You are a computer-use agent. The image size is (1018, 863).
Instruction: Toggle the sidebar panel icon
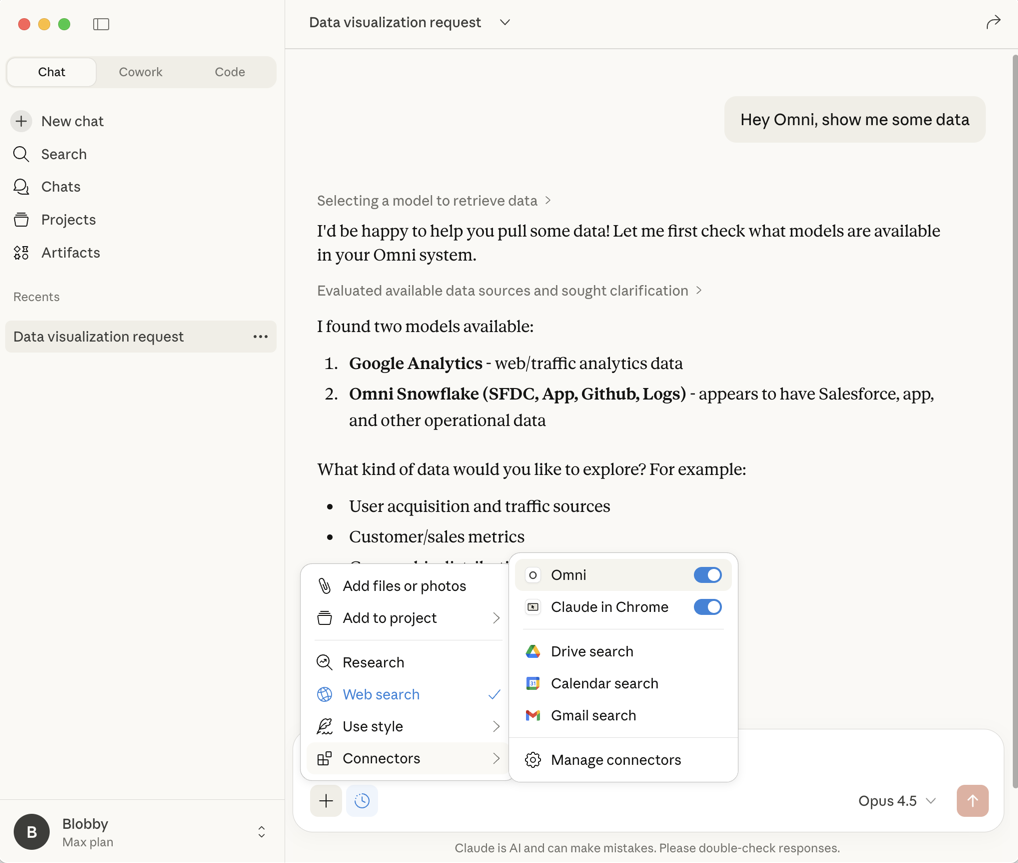pos(101,24)
